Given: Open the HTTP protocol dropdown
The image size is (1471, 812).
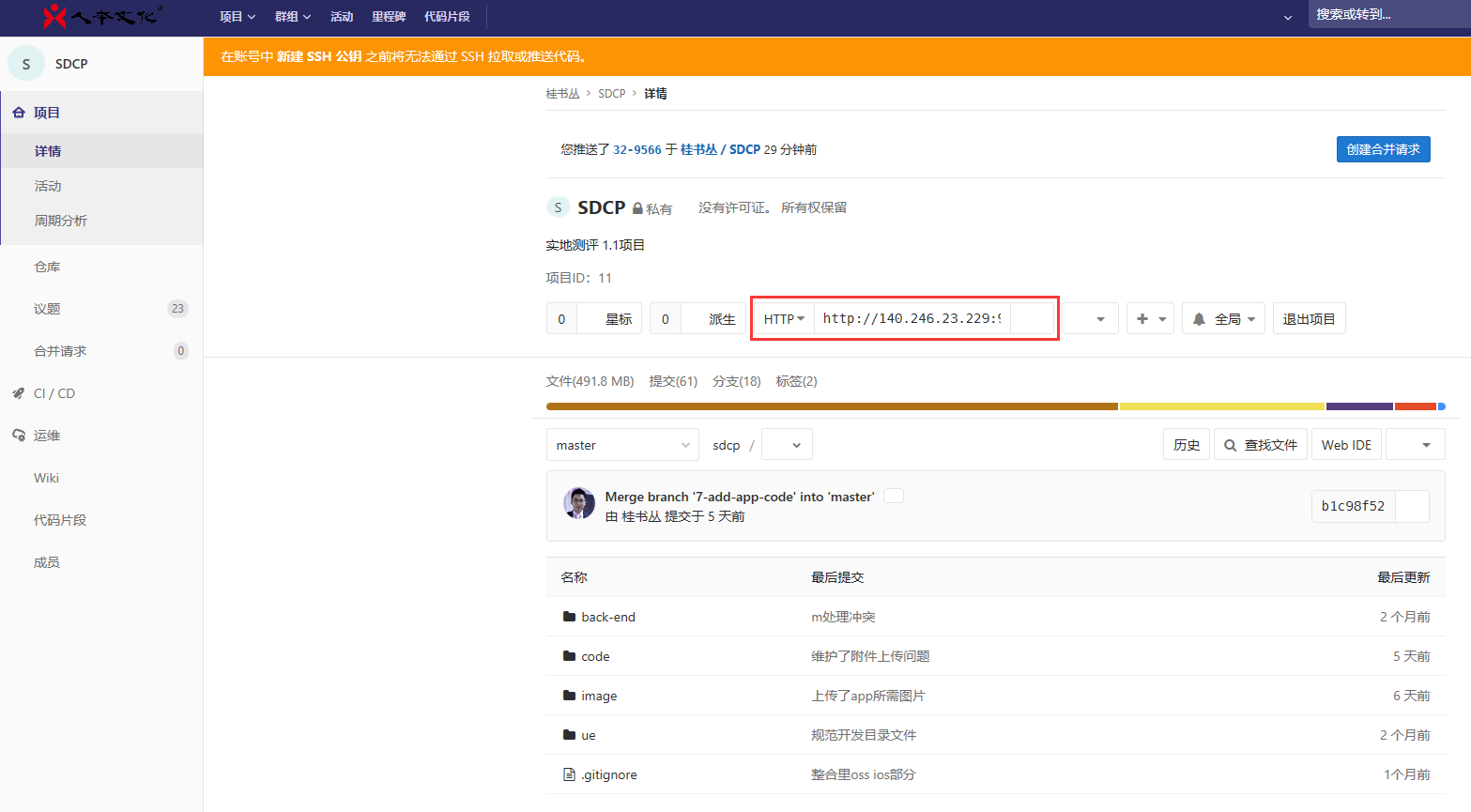Looking at the screenshot, I should tap(784, 319).
